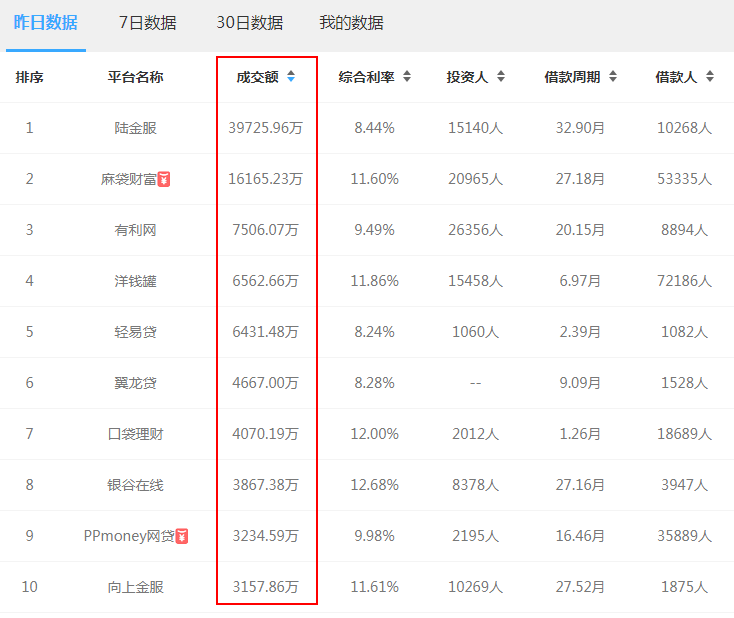Image resolution: width=734 pixels, height=618 pixels.
Task: Click the 26356人 investor count
Action: point(476,230)
